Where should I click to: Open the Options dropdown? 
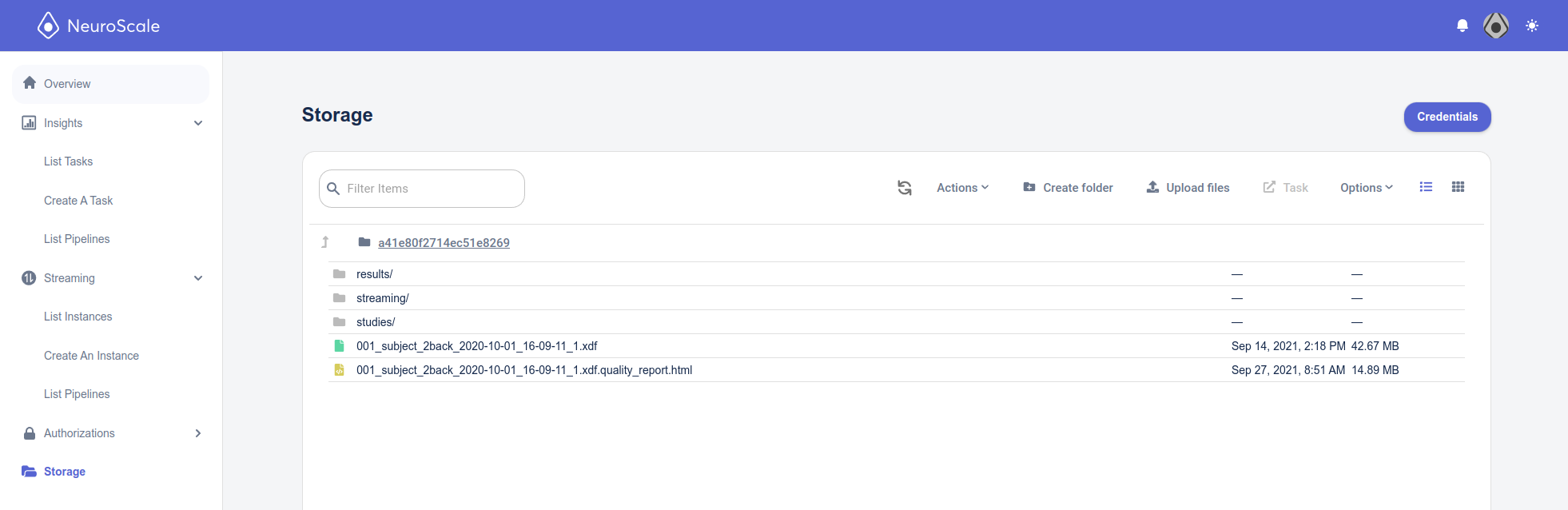[x=1367, y=188]
